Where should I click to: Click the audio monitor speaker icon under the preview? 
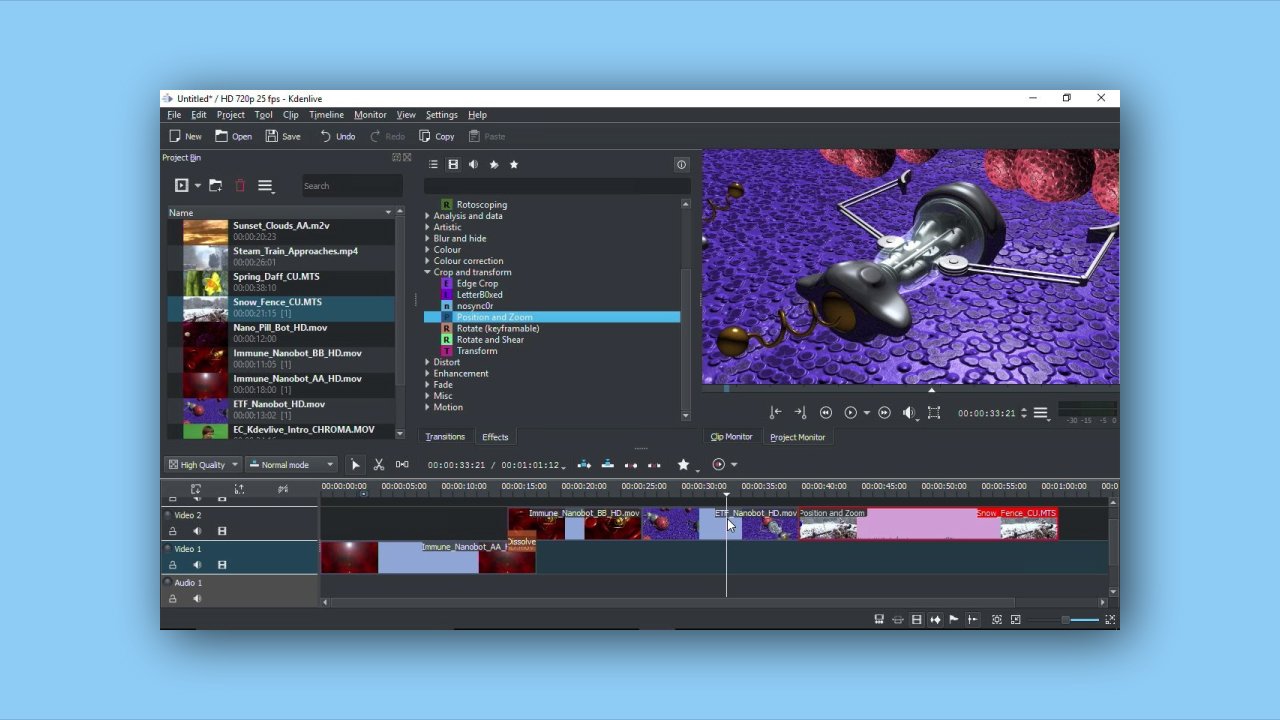[x=908, y=412]
